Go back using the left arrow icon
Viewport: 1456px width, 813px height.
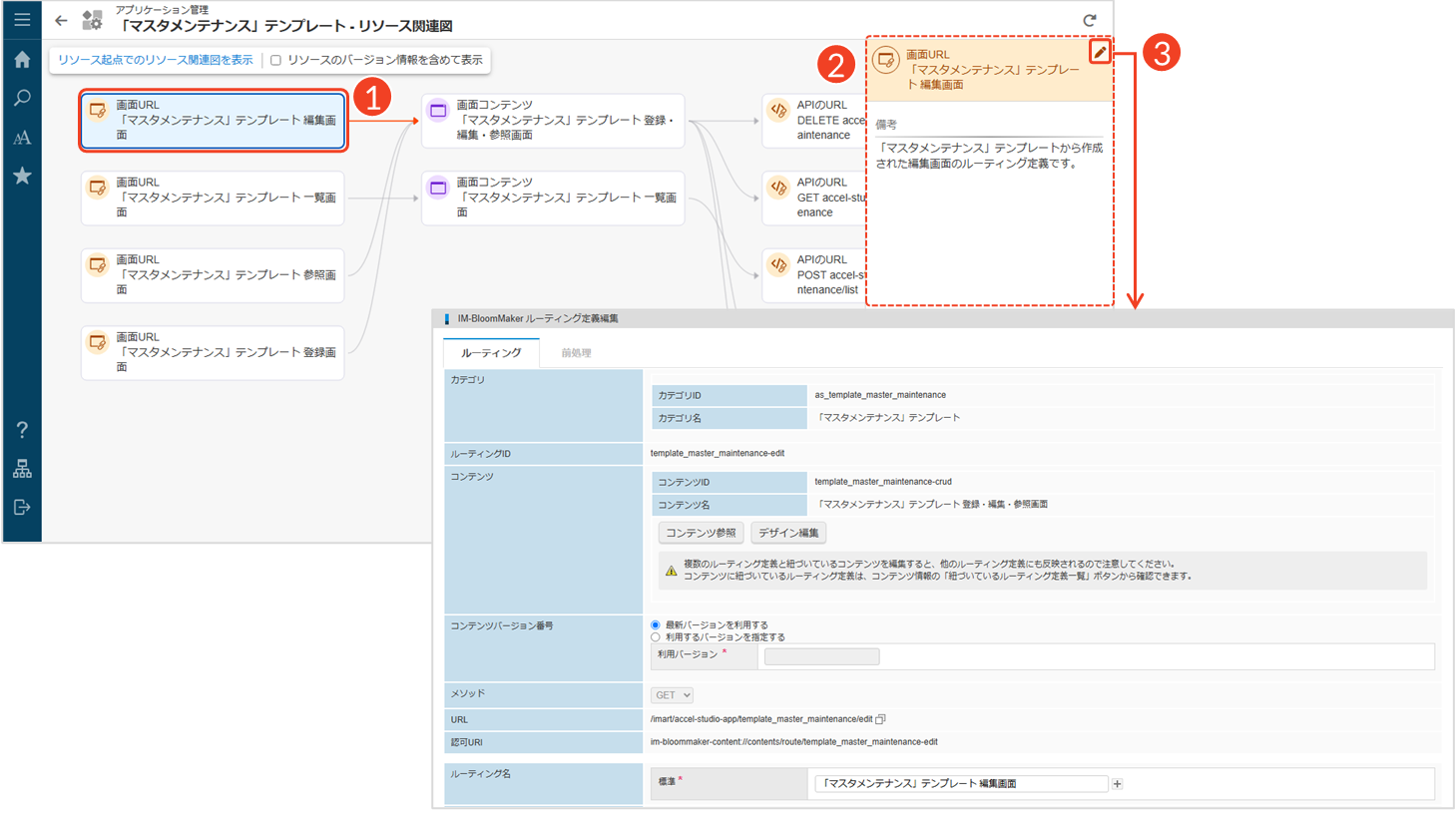[x=61, y=20]
